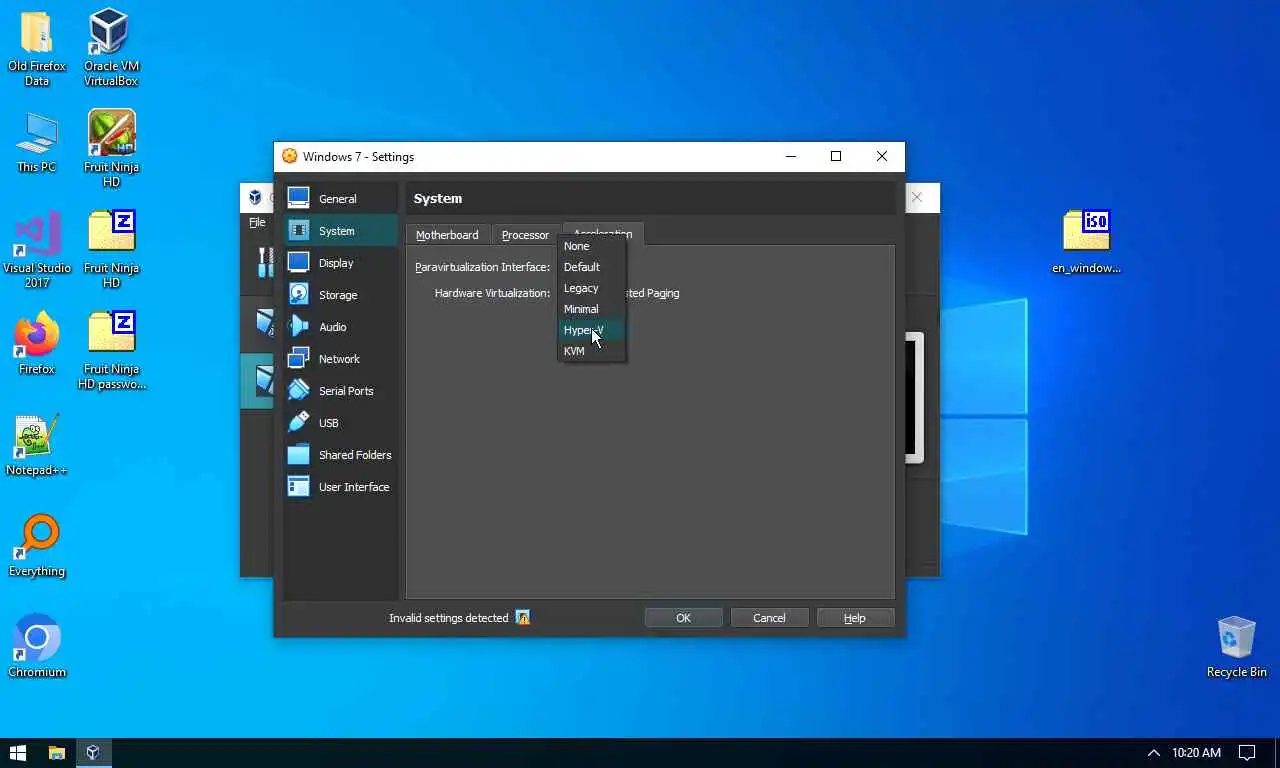Open the Windows Start menu

18,752
